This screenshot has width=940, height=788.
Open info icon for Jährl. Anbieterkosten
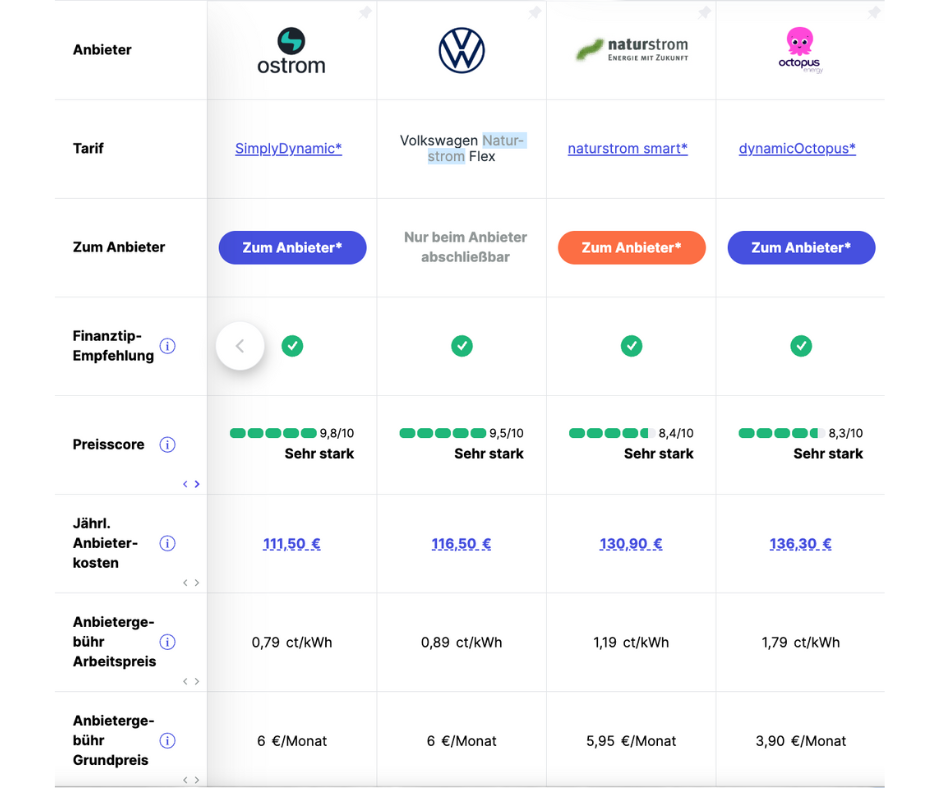pyautogui.click(x=167, y=543)
